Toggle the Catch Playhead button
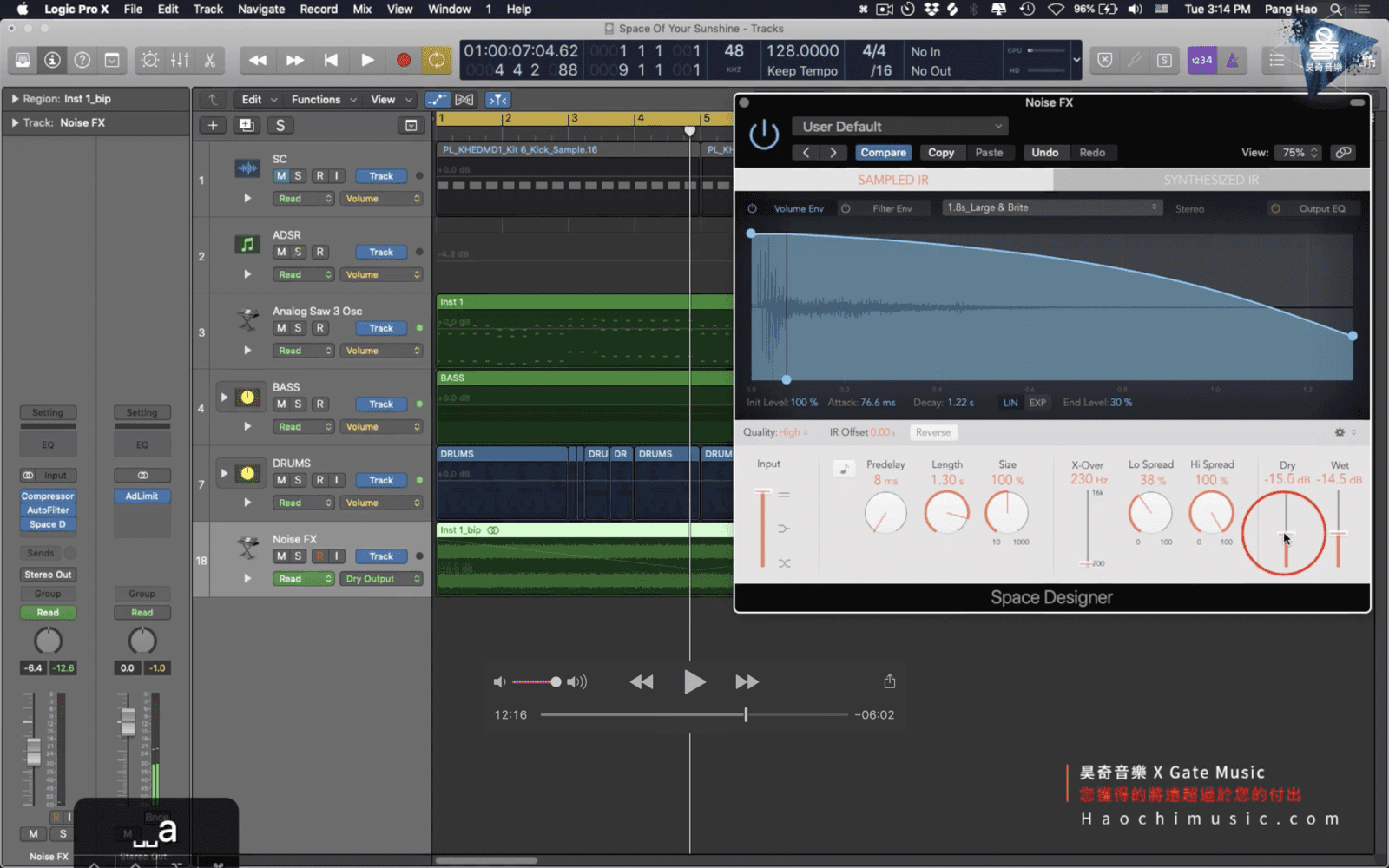The height and width of the screenshot is (868, 1389). [497, 100]
